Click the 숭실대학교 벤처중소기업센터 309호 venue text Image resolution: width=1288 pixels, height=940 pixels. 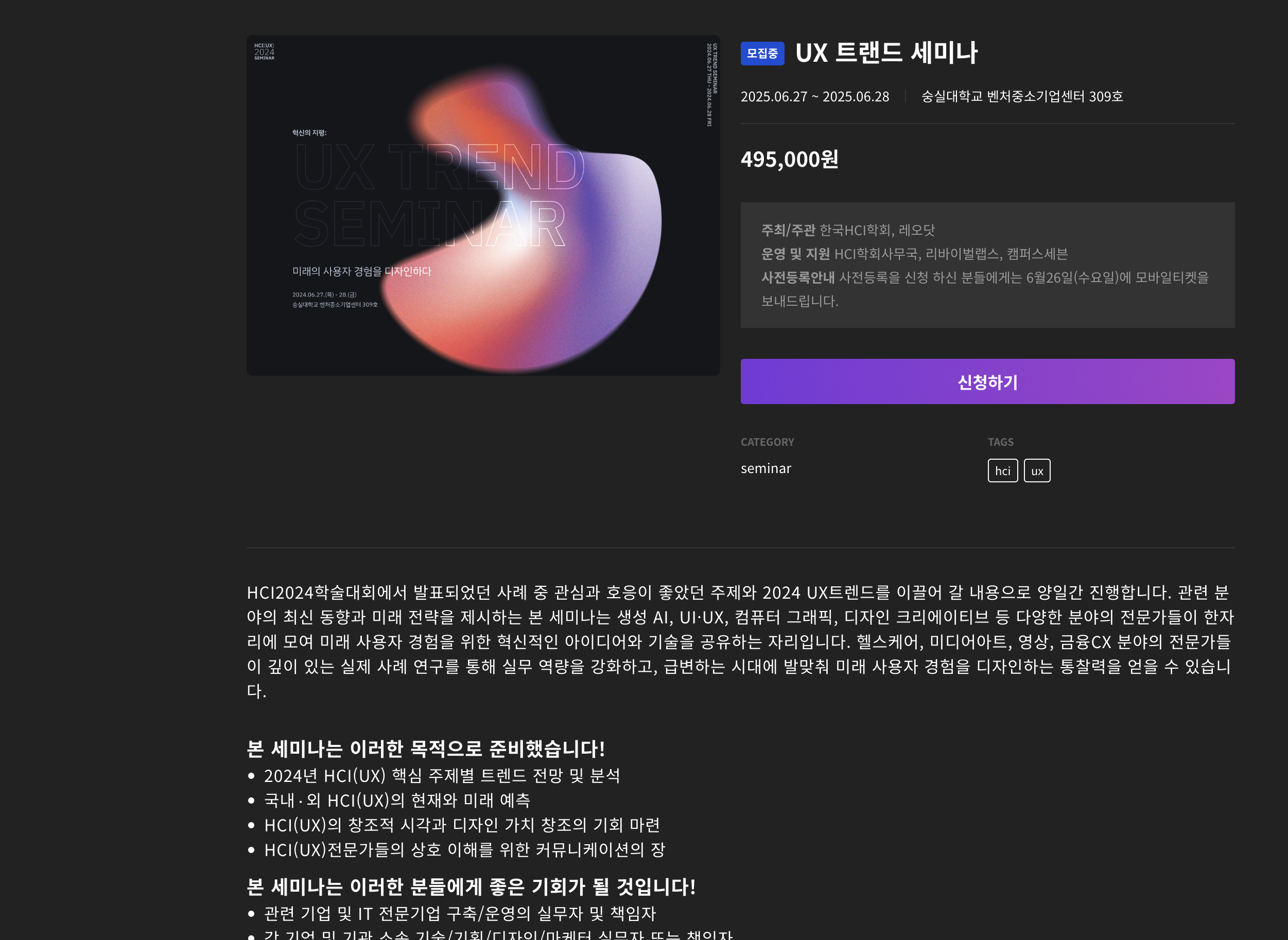point(1022,96)
